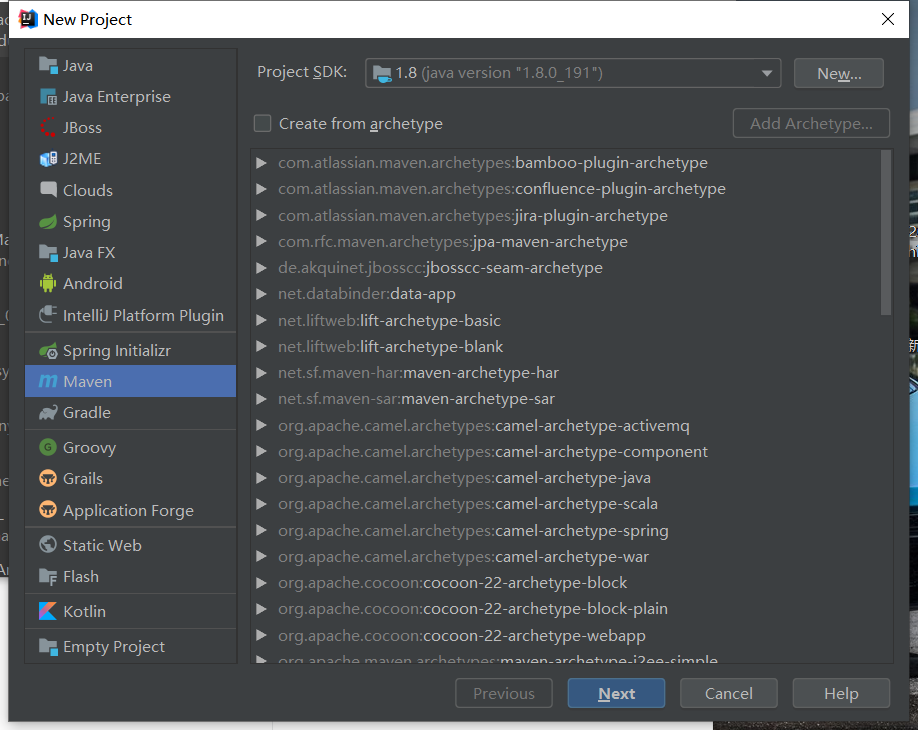Click the Gradle elephant icon
The height and width of the screenshot is (730, 918).
click(x=48, y=412)
